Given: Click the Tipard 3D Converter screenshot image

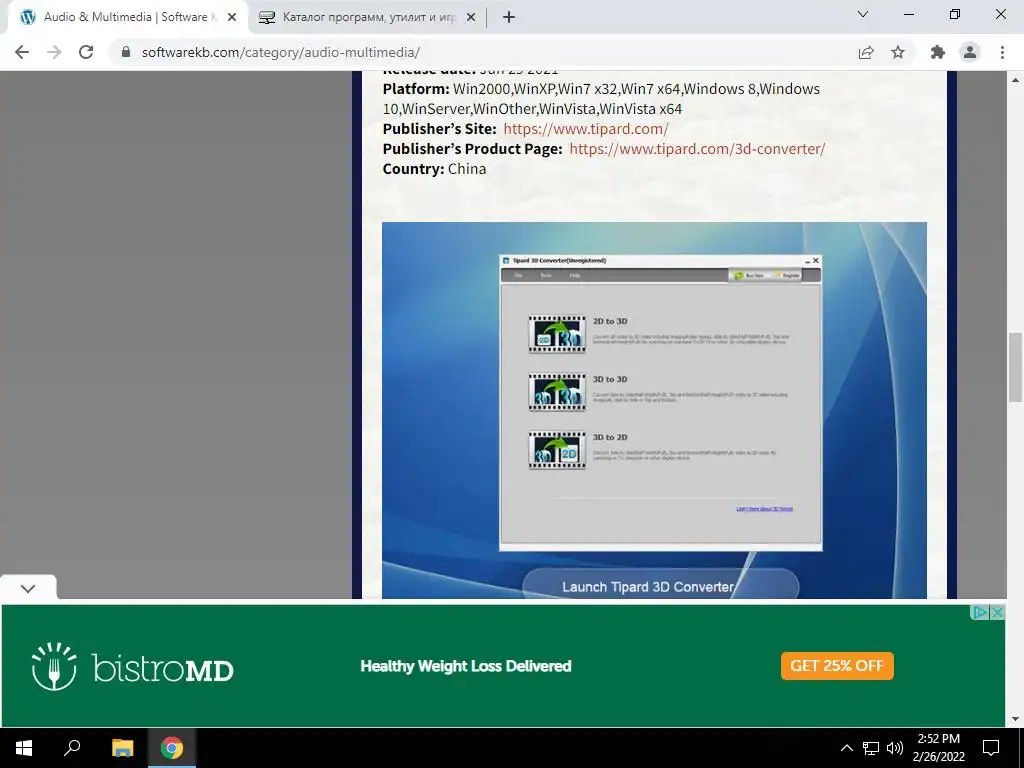Looking at the screenshot, I should point(654,410).
